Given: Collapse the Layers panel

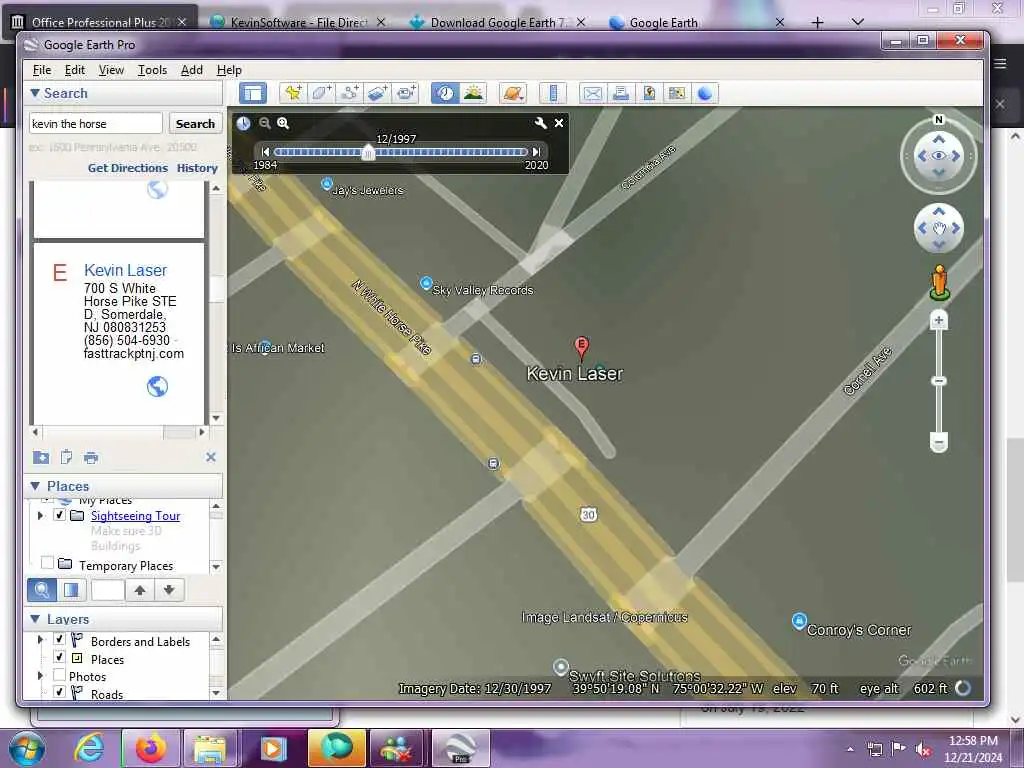Looking at the screenshot, I should coord(35,619).
